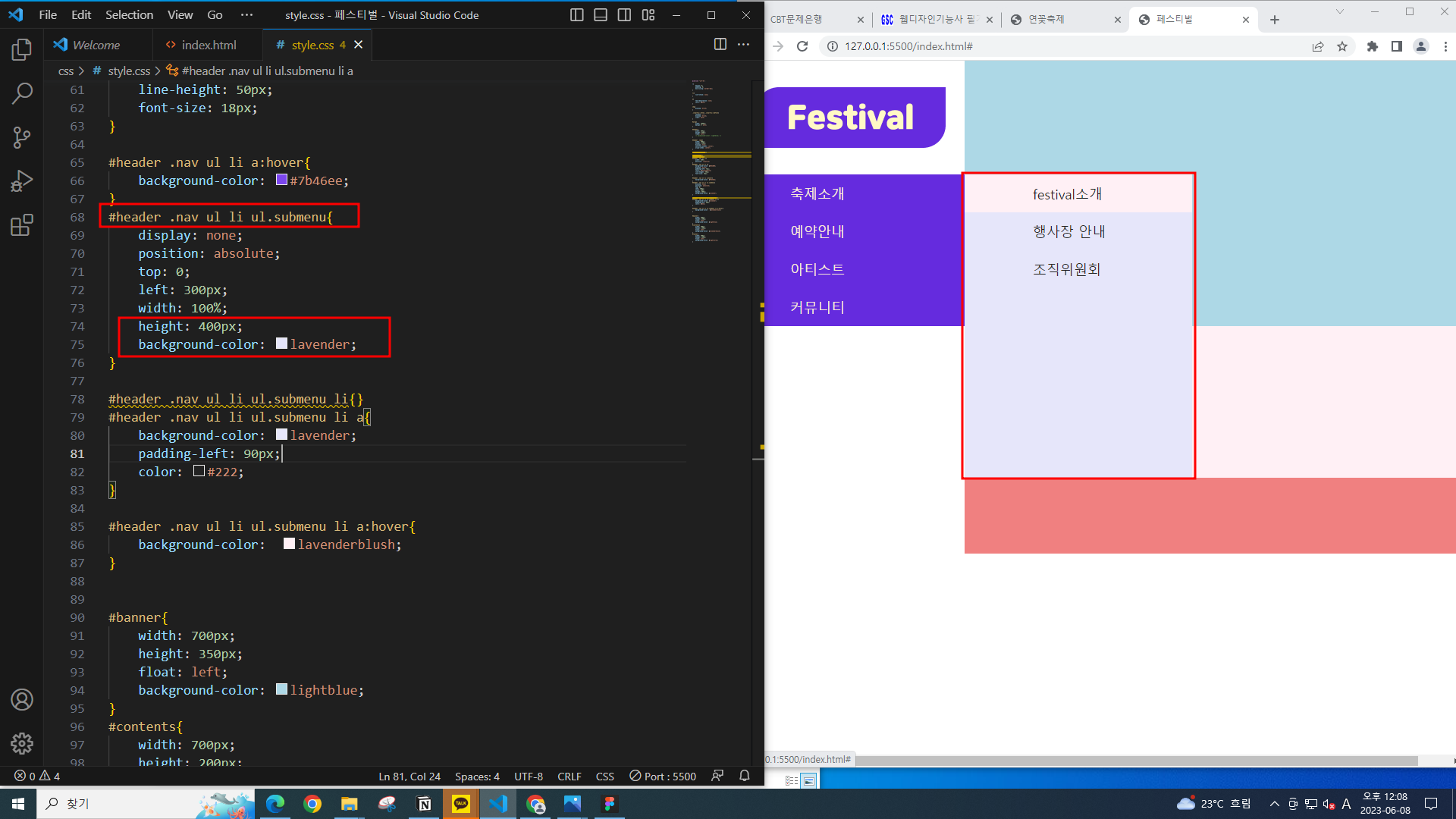The image size is (1456, 819).
Task: Click the 행사장 안내 submenu link
Action: coord(1068,231)
